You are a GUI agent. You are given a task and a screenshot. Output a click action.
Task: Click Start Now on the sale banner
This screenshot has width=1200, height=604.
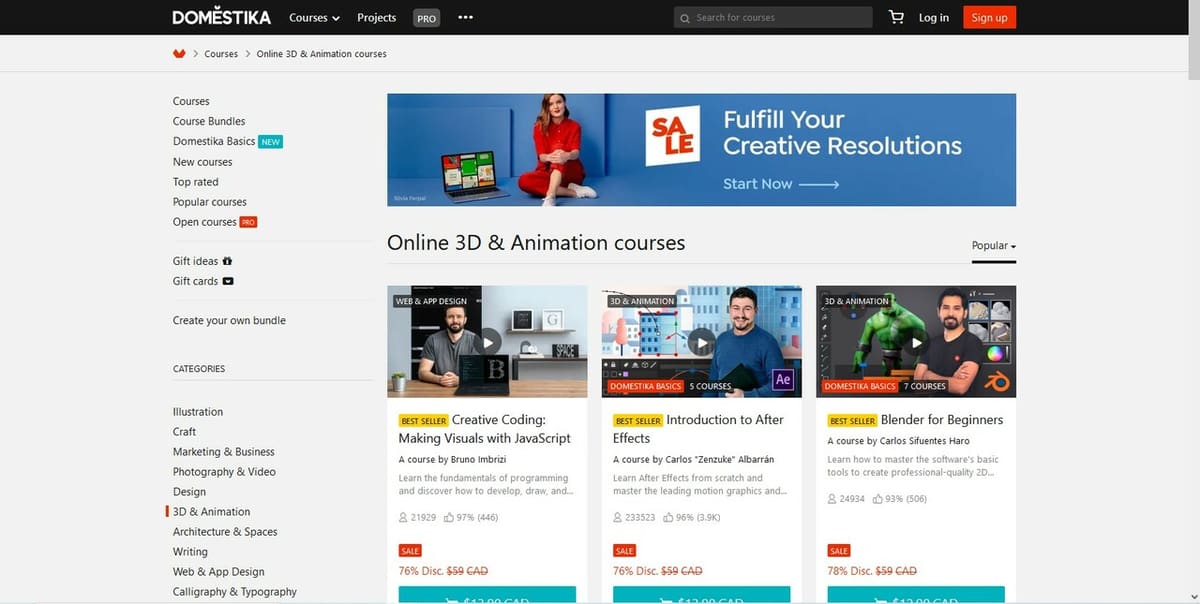tap(781, 184)
